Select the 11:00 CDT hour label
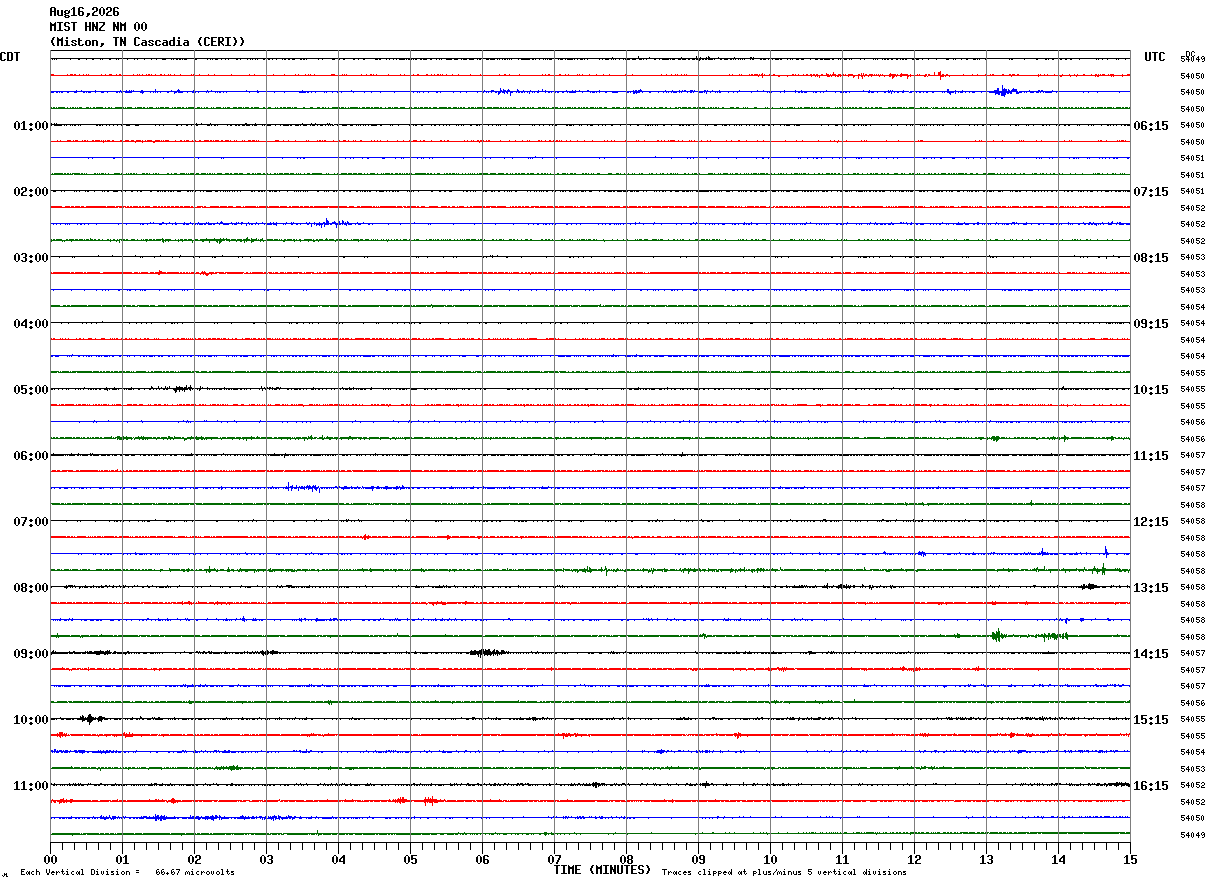 coord(31,786)
